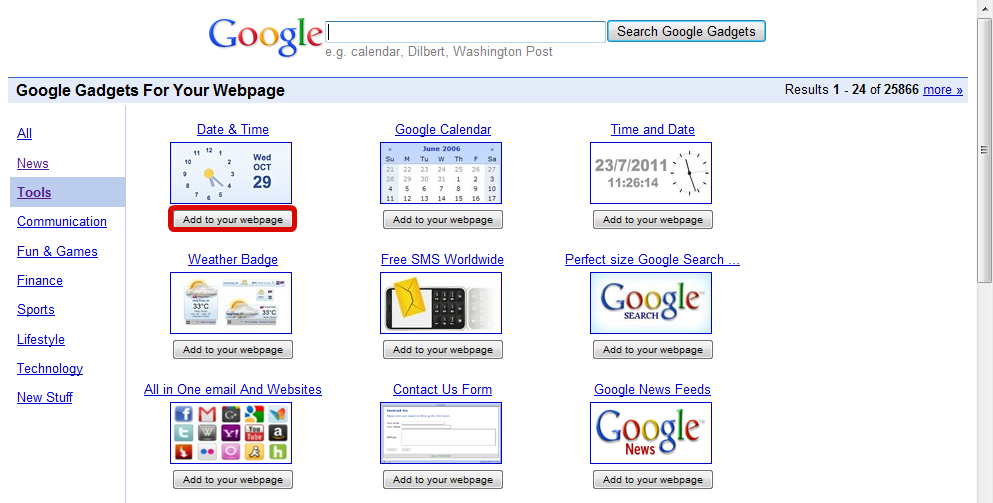Go to the Finance category
This screenshot has width=993, height=503.
pyautogui.click(x=39, y=281)
